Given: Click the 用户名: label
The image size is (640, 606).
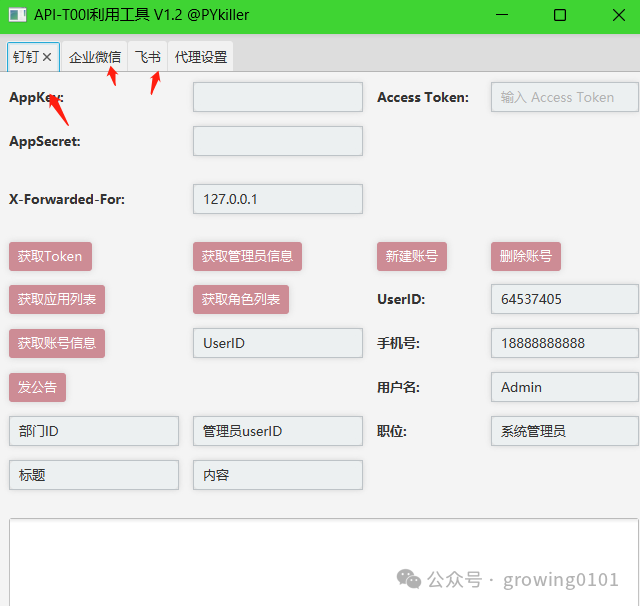Looking at the screenshot, I should 398,387.
